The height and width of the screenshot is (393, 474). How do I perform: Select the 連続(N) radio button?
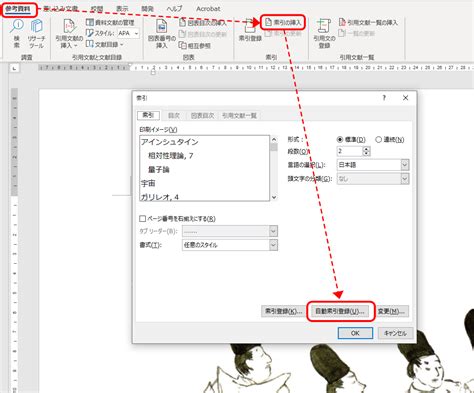pos(378,140)
